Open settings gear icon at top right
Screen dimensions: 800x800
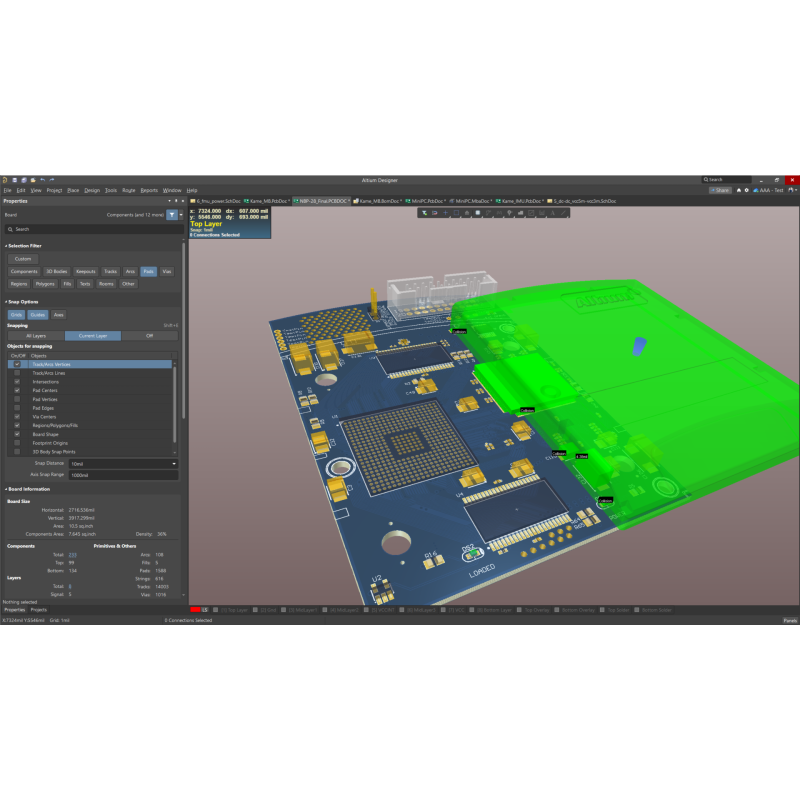coord(746,190)
